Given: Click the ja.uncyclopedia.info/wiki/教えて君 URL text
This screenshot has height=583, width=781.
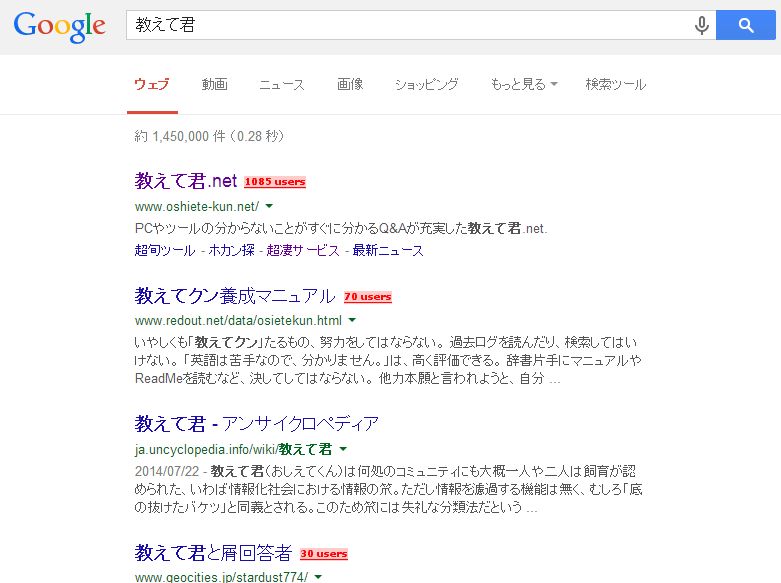Looking at the screenshot, I should click(x=233, y=449).
